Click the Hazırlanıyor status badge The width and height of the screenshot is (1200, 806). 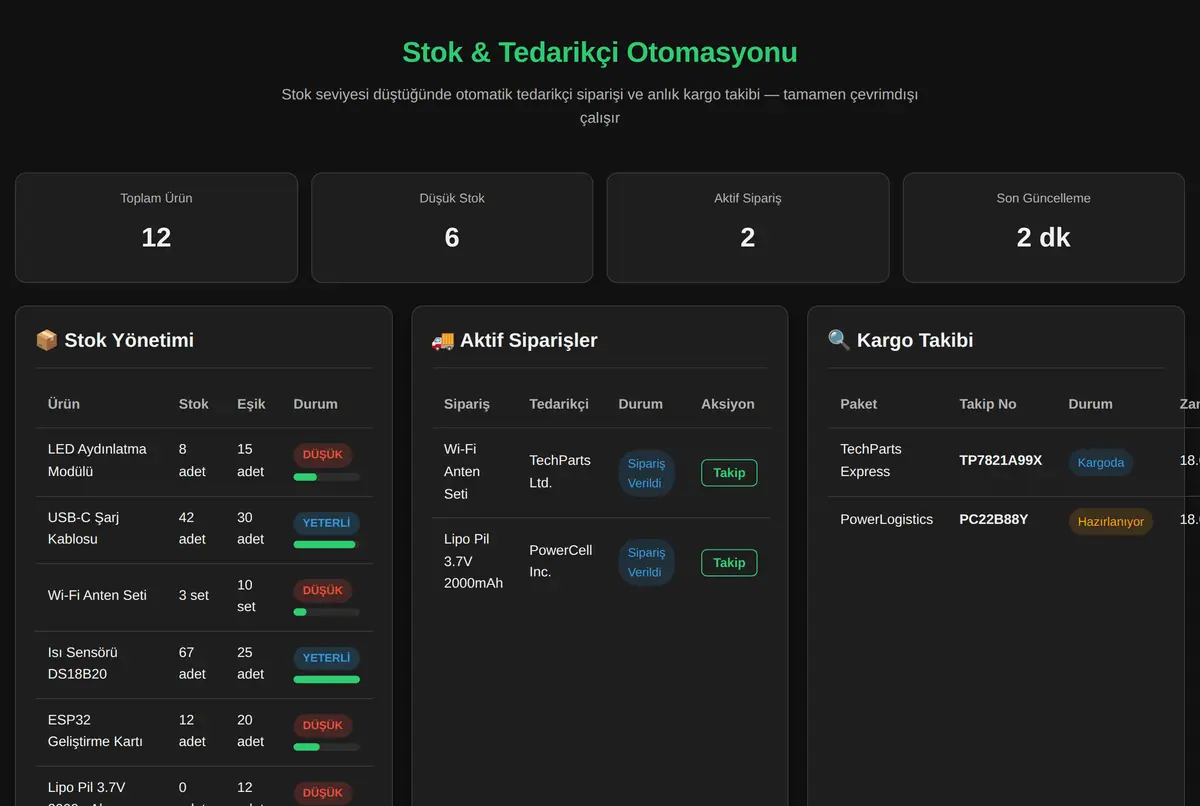tap(1111, 521)
